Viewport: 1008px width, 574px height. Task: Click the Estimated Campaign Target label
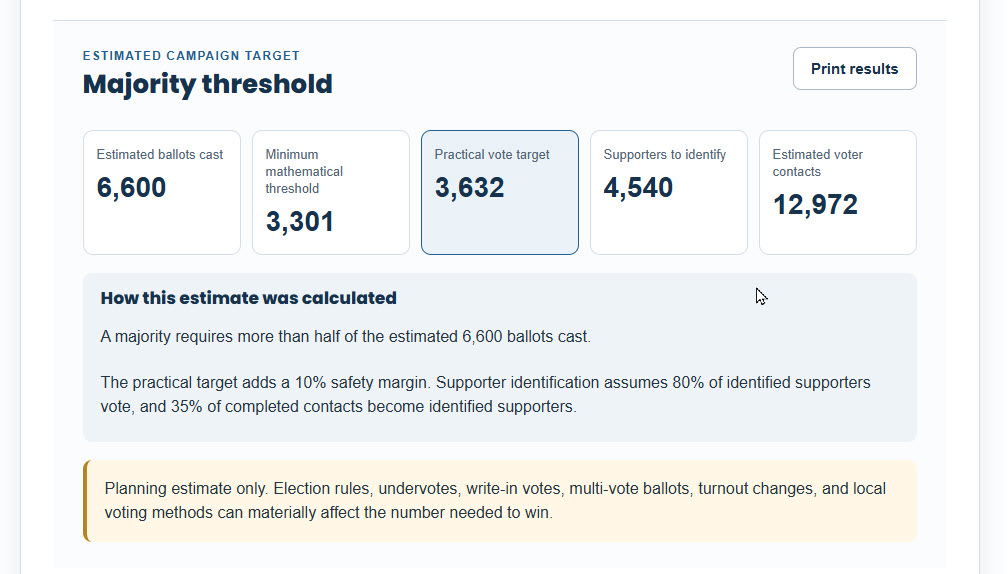[x=191, y=56]
